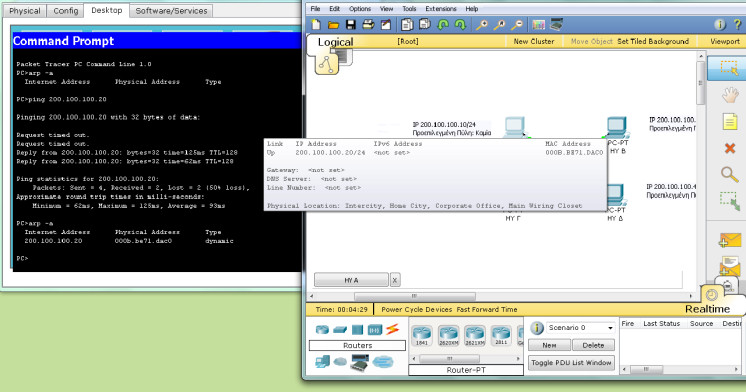
Task: Choose the Place Note tool
Action: 729,122
